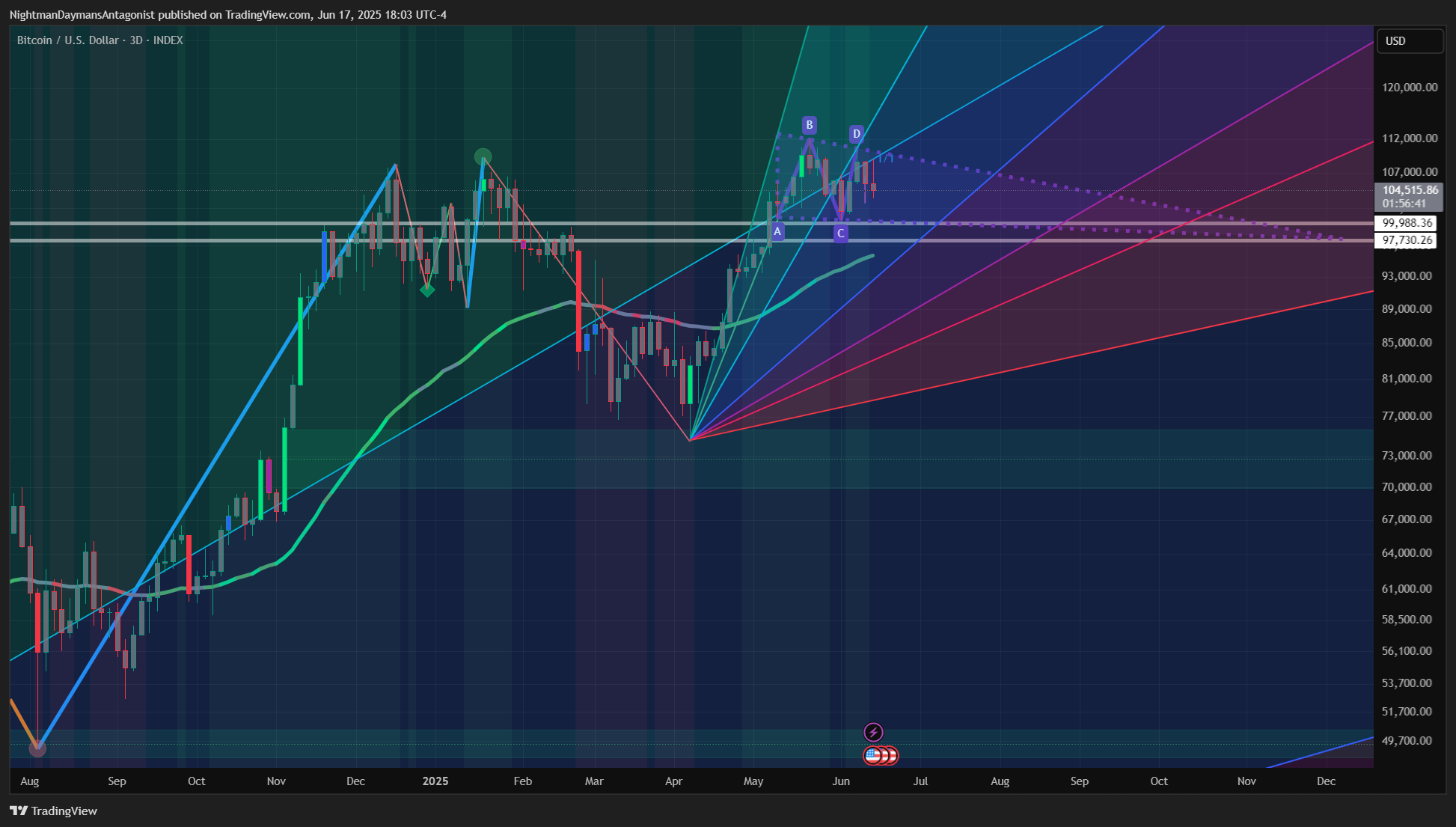Select the 97,730.26 horizontal line price label
Image resolution: width=1456 pixels, height=827 pixels.
click(x=1407, y=240)
